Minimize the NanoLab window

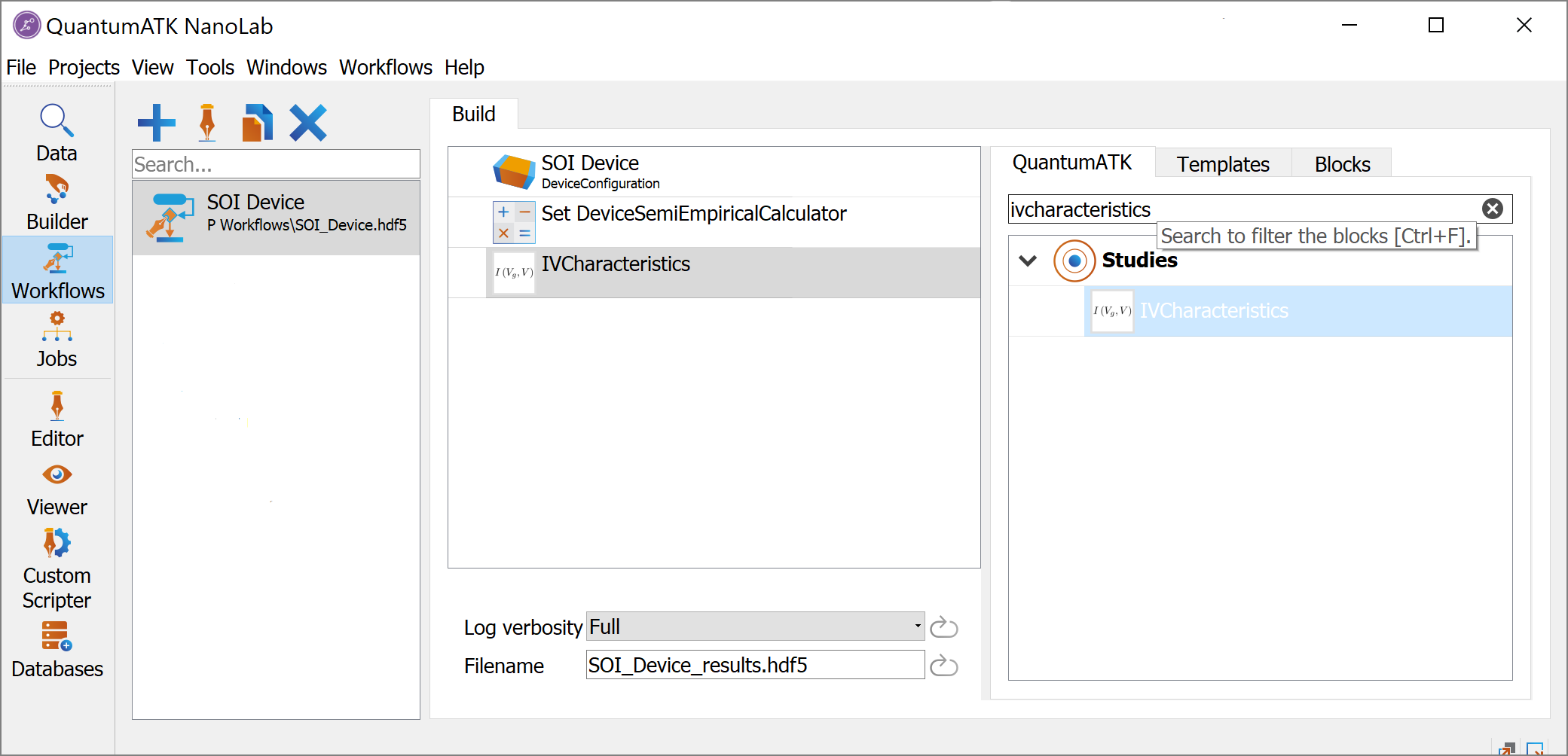1349,26
